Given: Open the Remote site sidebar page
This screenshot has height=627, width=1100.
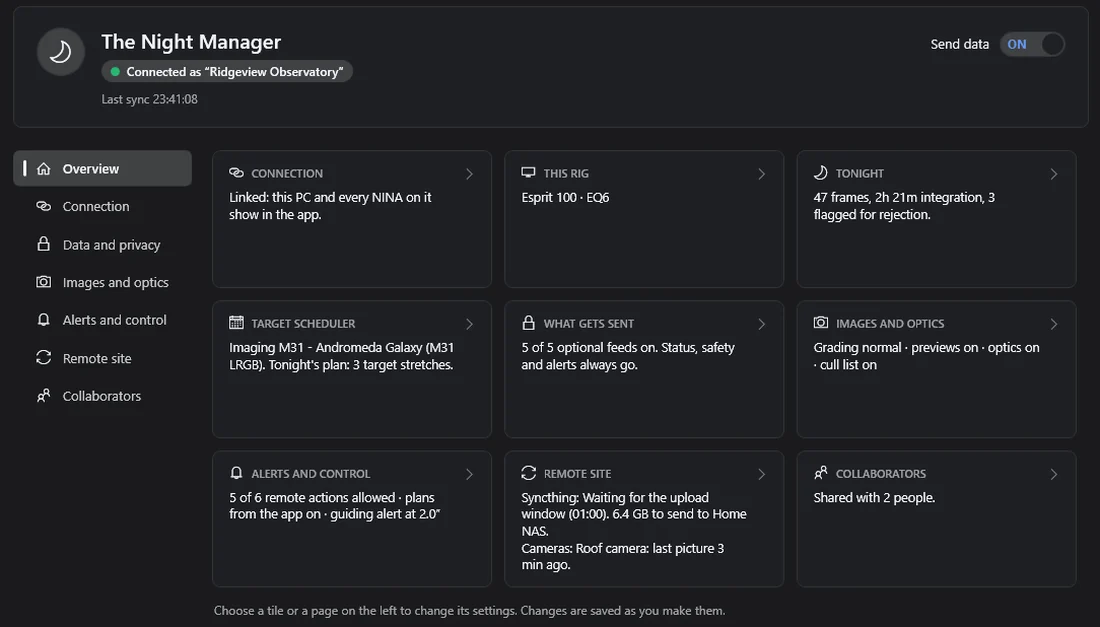Looking at the screenshot, I should [x=102, y=358].
